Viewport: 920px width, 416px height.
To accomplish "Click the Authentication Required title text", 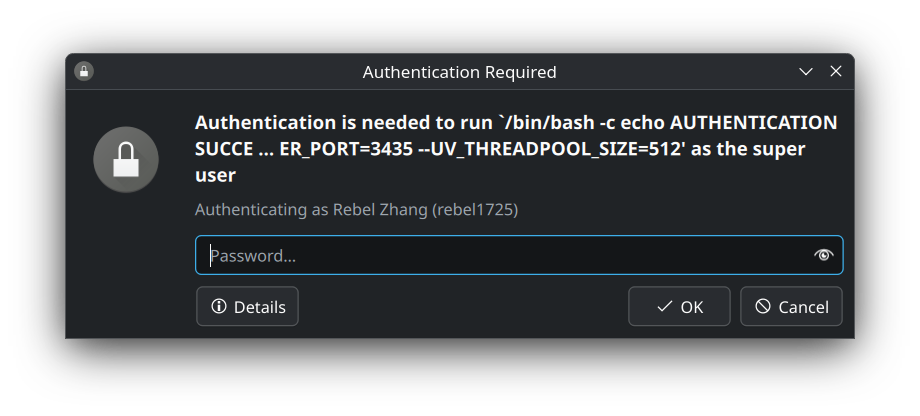I will click(x=459, y=72).
